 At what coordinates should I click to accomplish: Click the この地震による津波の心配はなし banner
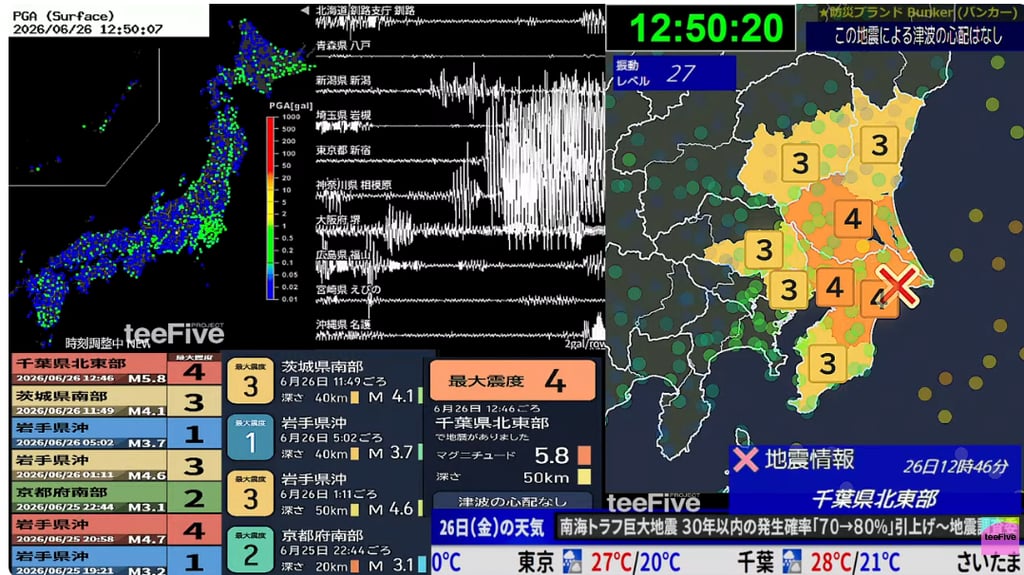(917, 35)
